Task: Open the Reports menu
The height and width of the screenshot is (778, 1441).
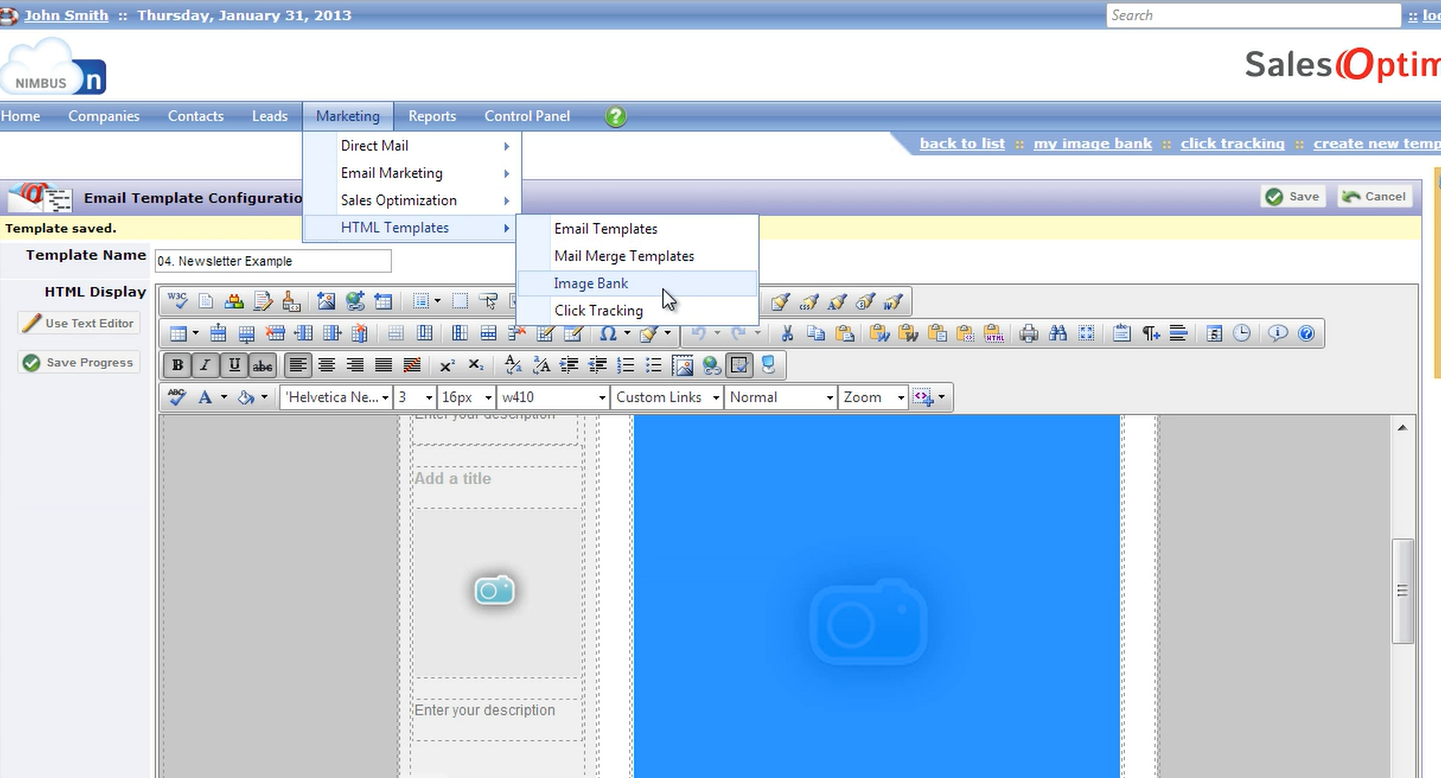Action: coord(432,116)
